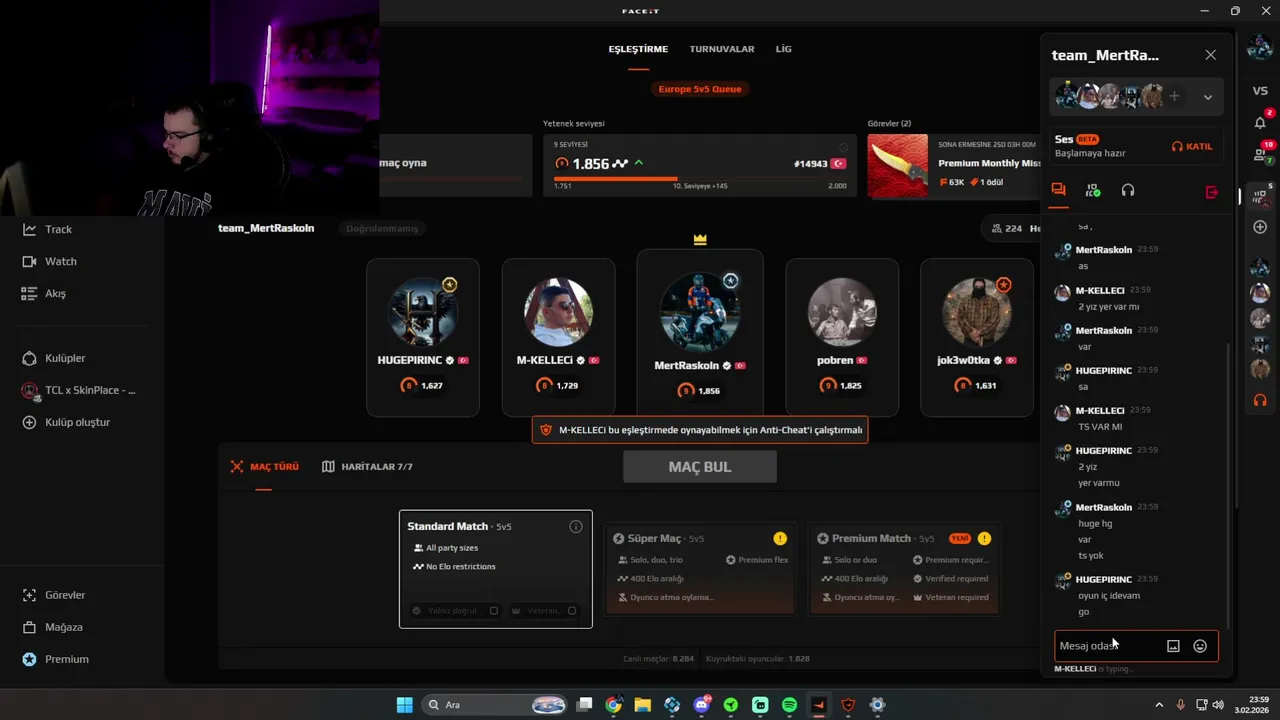Open Google Chrome from taskbar

pos(613,705)
